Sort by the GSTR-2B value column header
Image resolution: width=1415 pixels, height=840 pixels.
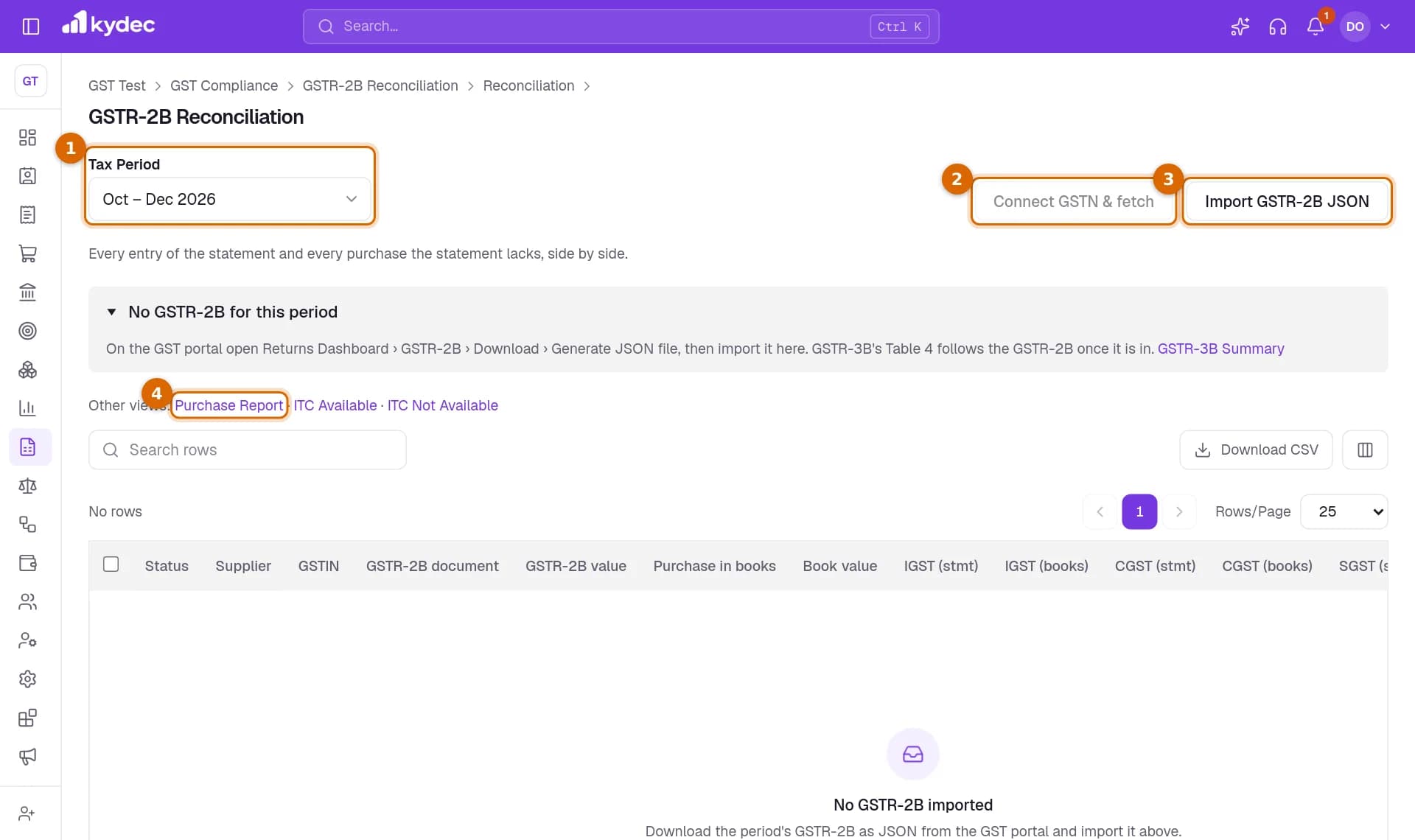[576, 566]
